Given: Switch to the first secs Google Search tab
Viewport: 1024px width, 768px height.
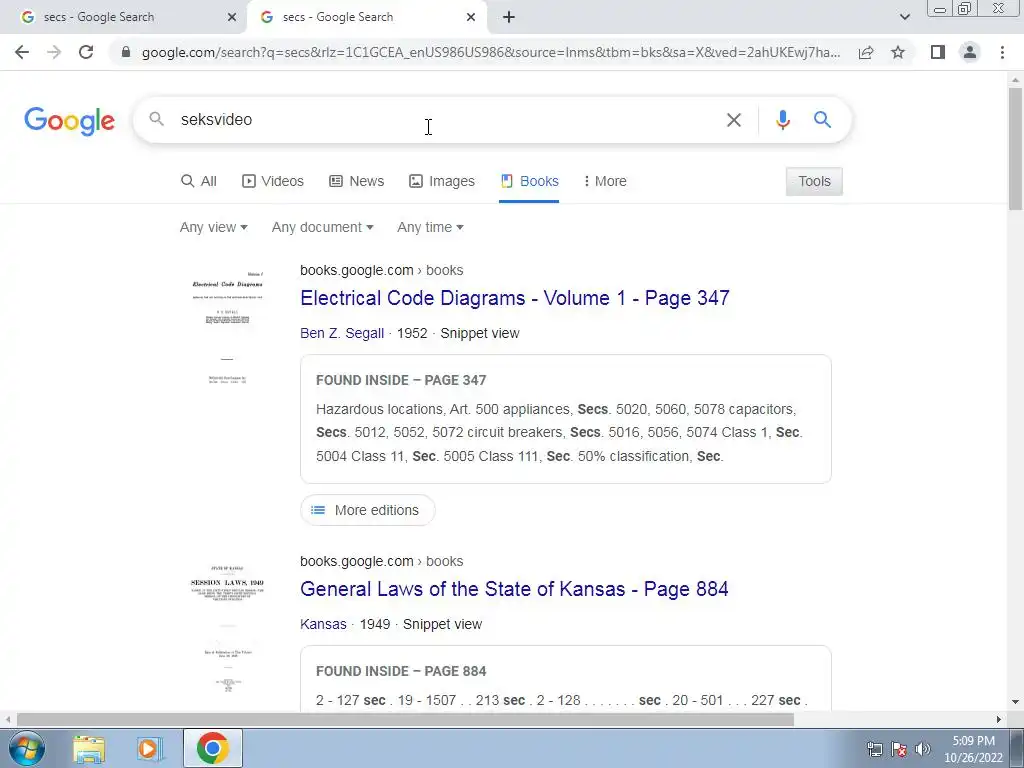Looking at the screenshot, I should pyautogui.click(x=124, y=18).
